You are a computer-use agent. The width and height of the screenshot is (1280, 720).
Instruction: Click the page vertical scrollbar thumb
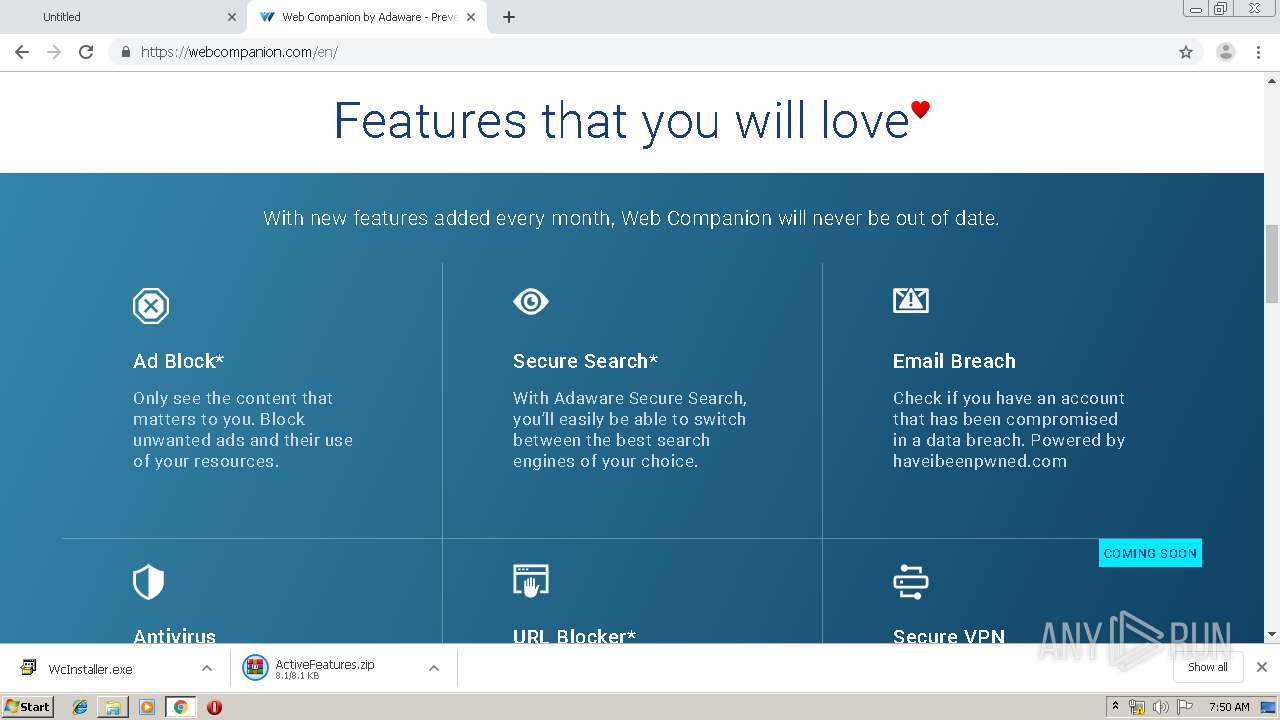click(1272, 264)
